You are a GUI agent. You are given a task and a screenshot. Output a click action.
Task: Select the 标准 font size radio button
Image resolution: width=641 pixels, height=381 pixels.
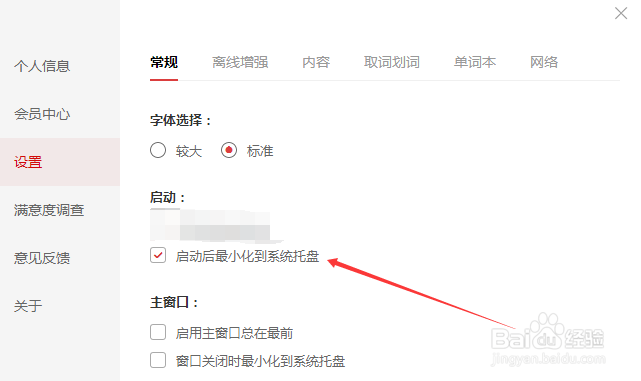[x=229, y=150]
